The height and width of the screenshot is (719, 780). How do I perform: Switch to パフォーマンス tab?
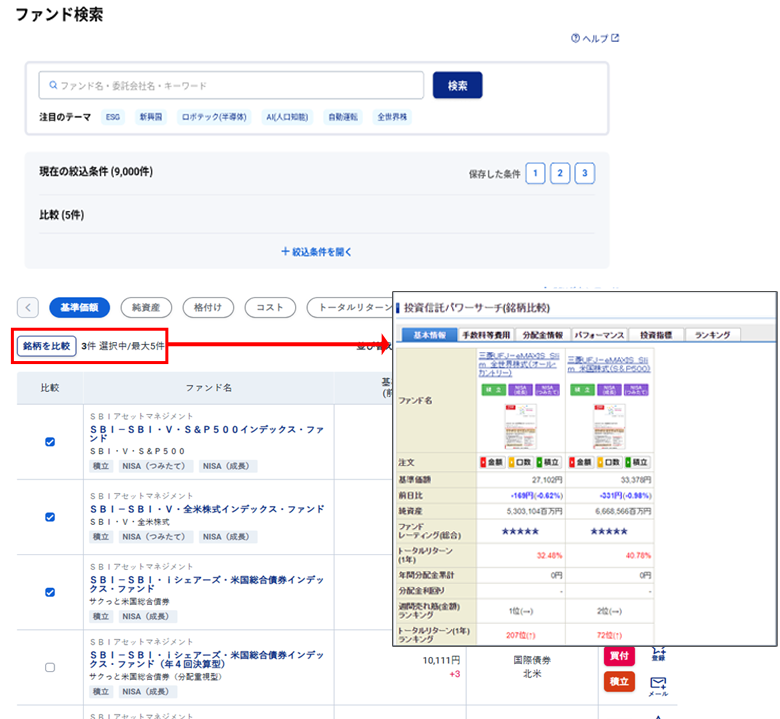(x=599, y=335)
